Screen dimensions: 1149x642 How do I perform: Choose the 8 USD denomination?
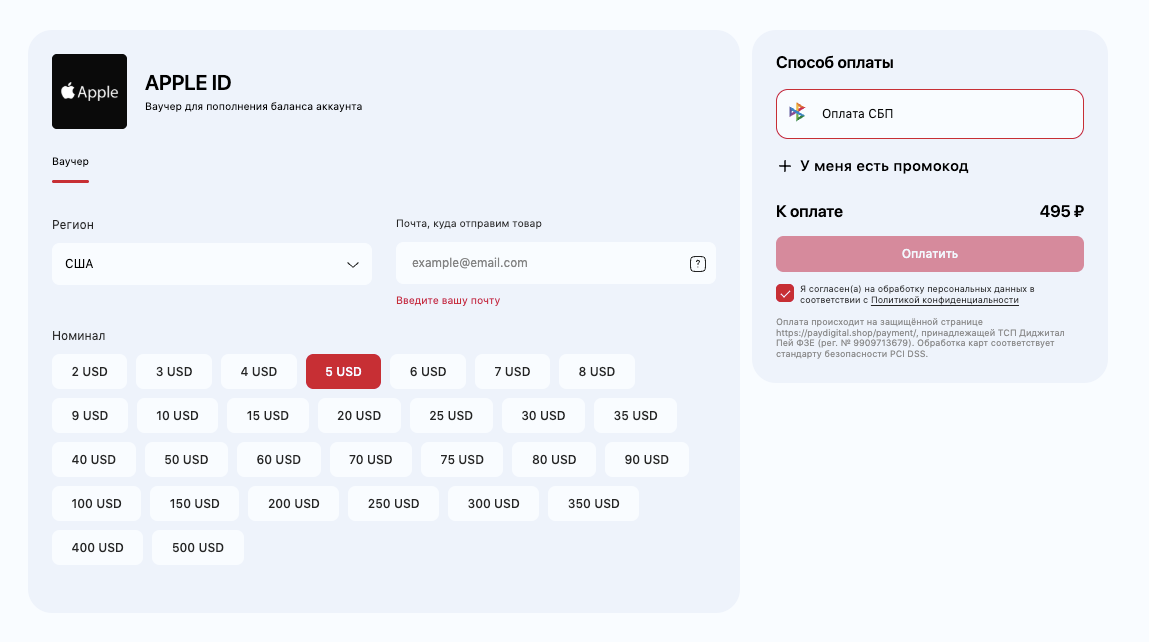point(596,372)
